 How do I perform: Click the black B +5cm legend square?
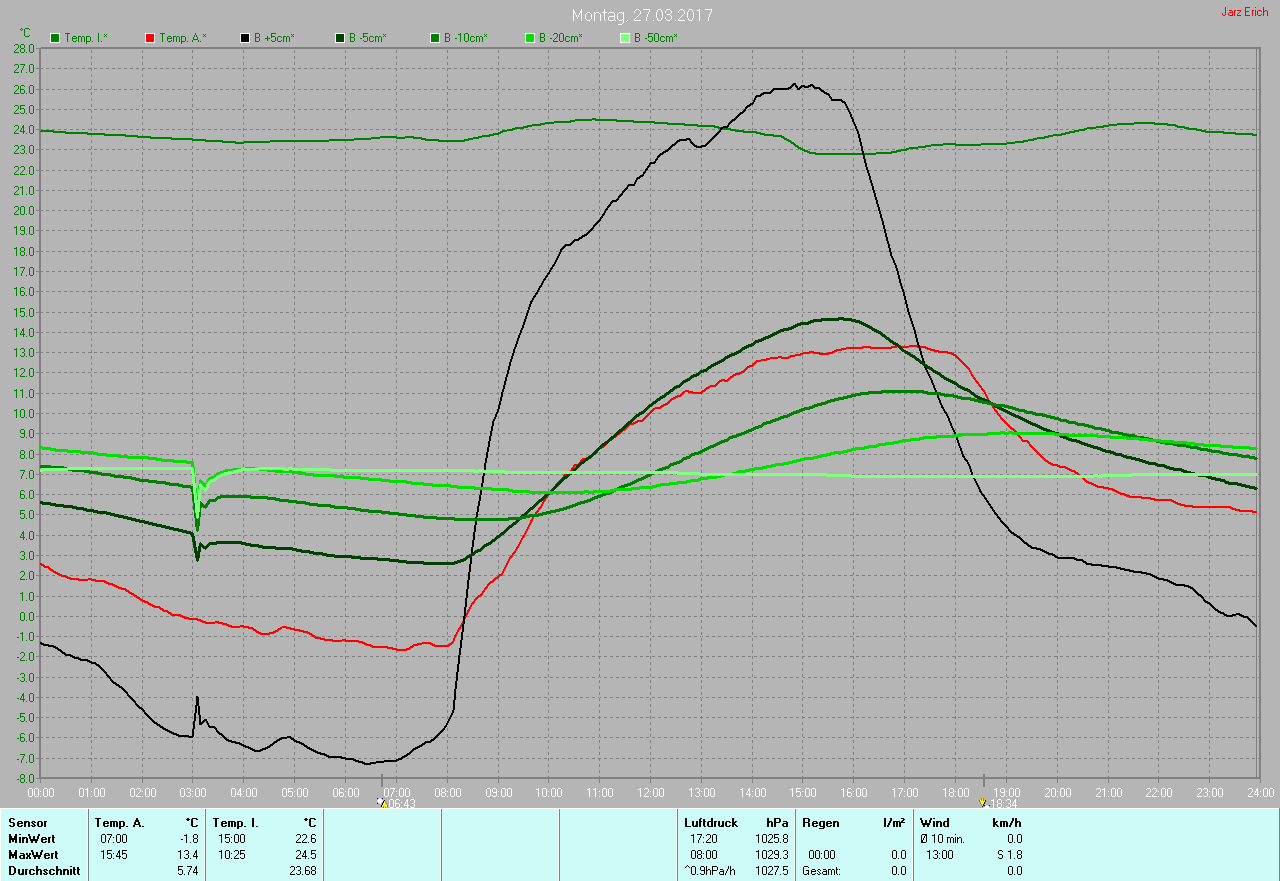coord(245,38)
